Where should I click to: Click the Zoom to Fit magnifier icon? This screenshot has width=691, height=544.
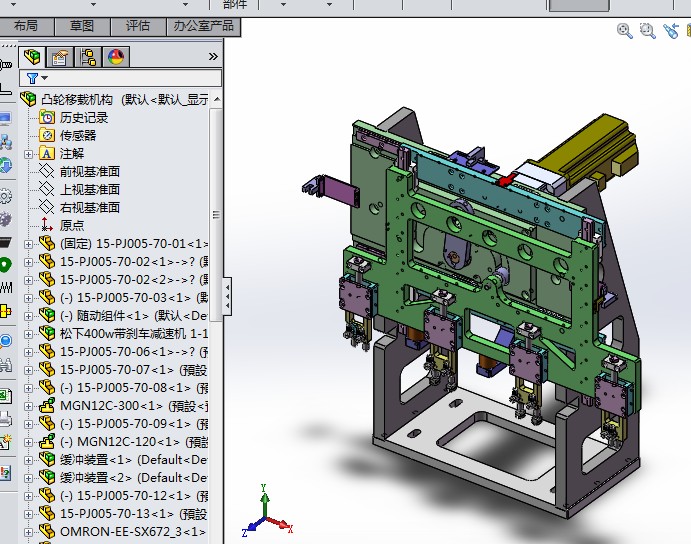pyautogui.click(x=625, y=31)
